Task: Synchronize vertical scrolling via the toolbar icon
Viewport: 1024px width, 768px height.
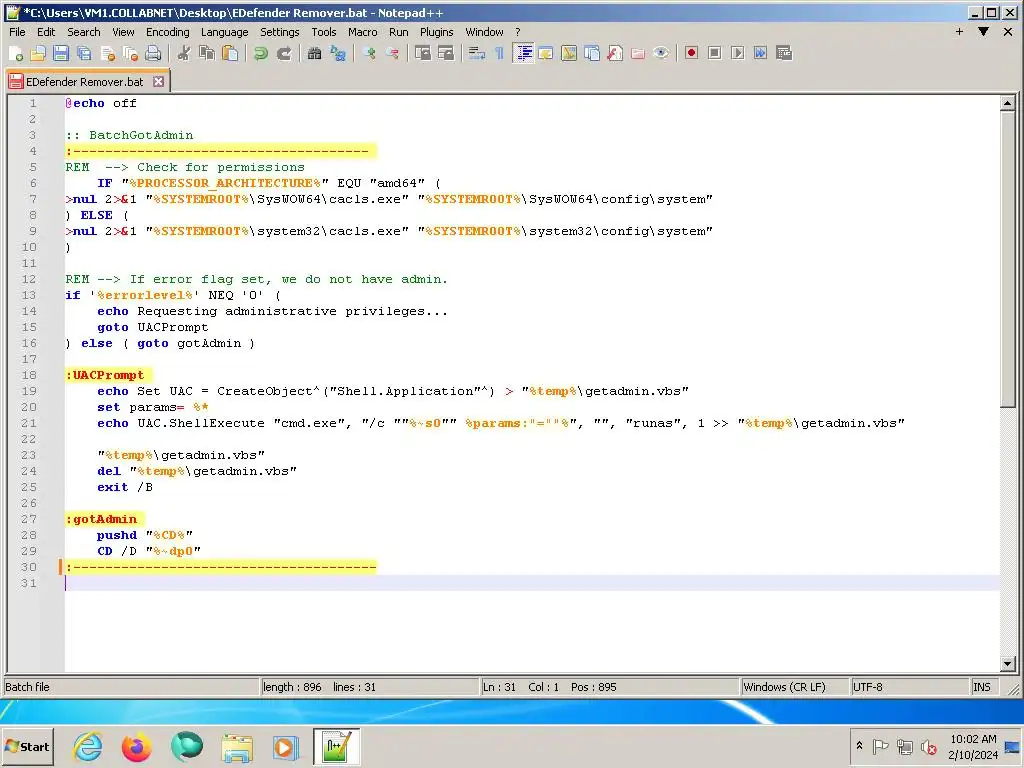Action: click(x=423, y=54)
